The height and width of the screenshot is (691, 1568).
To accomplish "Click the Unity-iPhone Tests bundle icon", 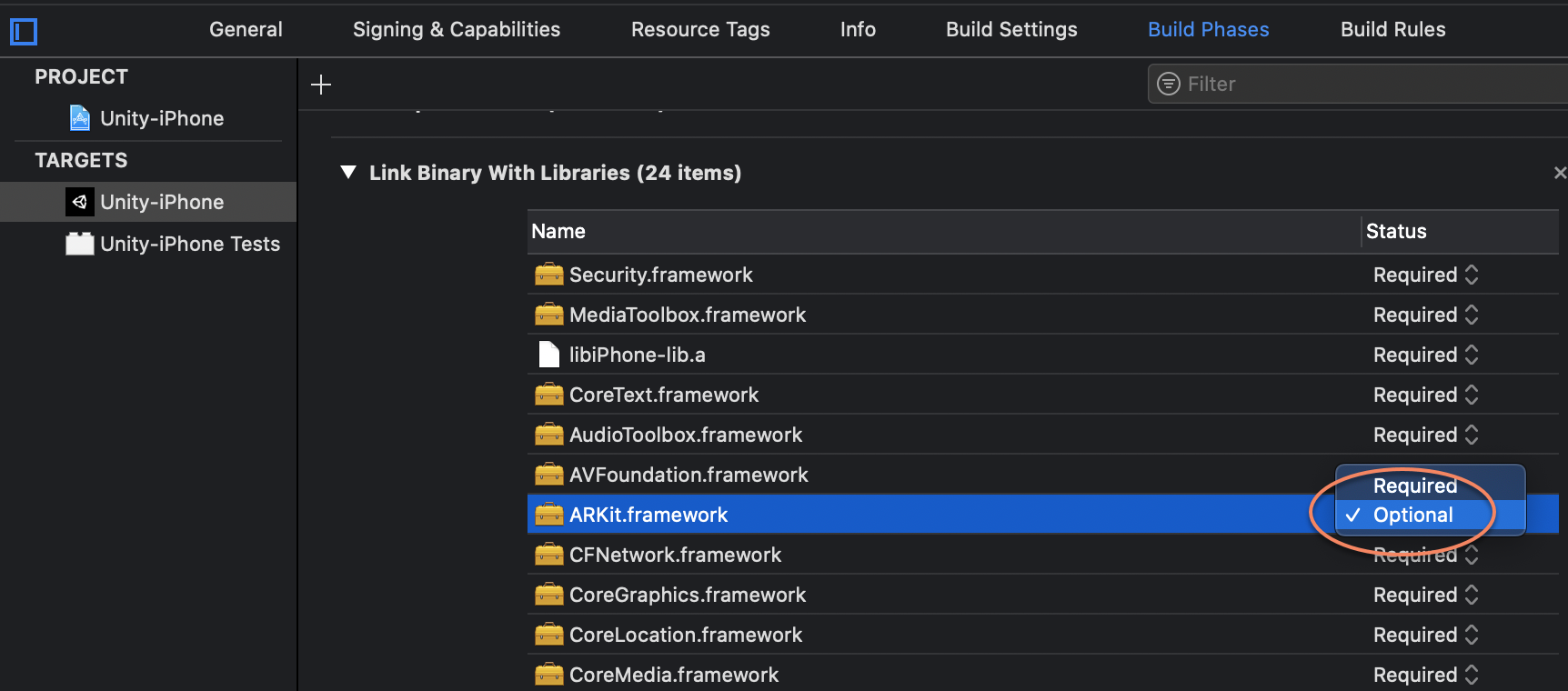I will tap(80, 244).
